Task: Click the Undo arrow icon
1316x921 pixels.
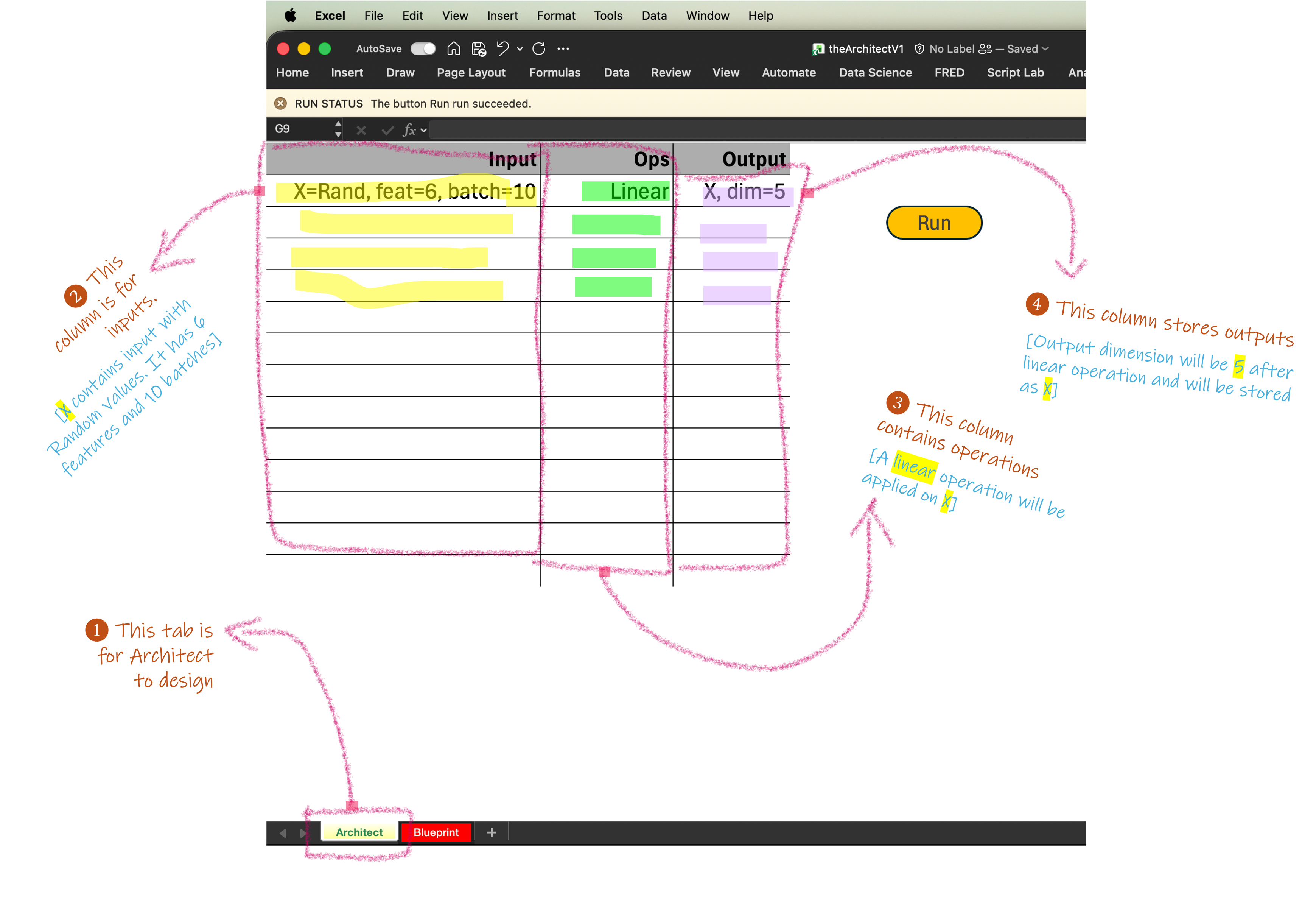Action: click(x=502, y=49)
